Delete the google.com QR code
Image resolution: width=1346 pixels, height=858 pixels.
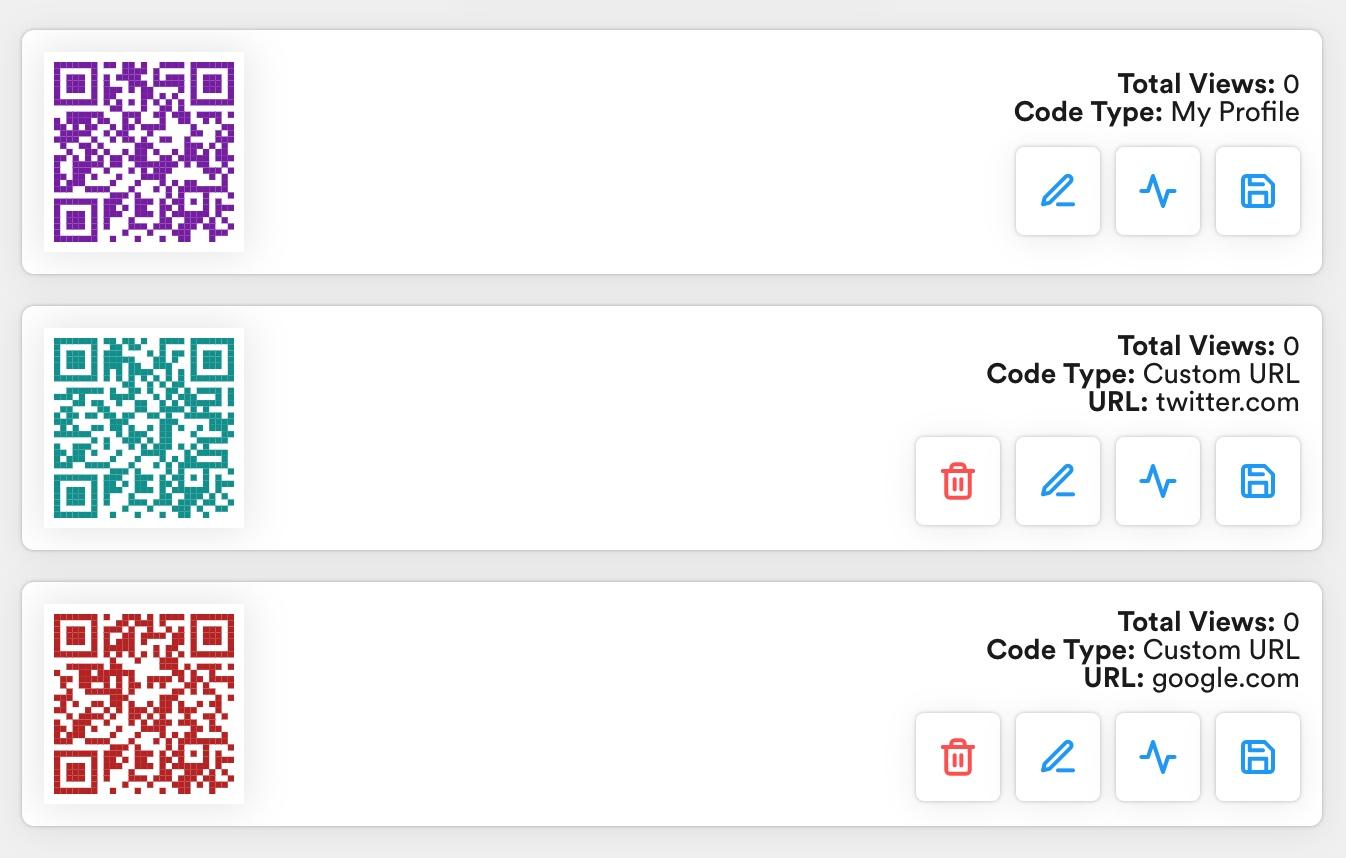point(957,757)
